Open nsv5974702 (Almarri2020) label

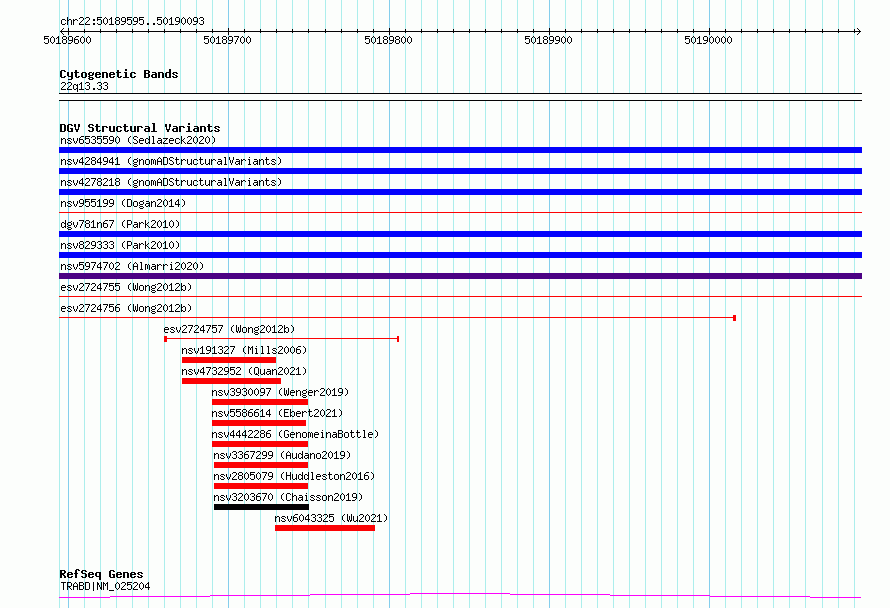pyautogui.click(x=132, y=266)
